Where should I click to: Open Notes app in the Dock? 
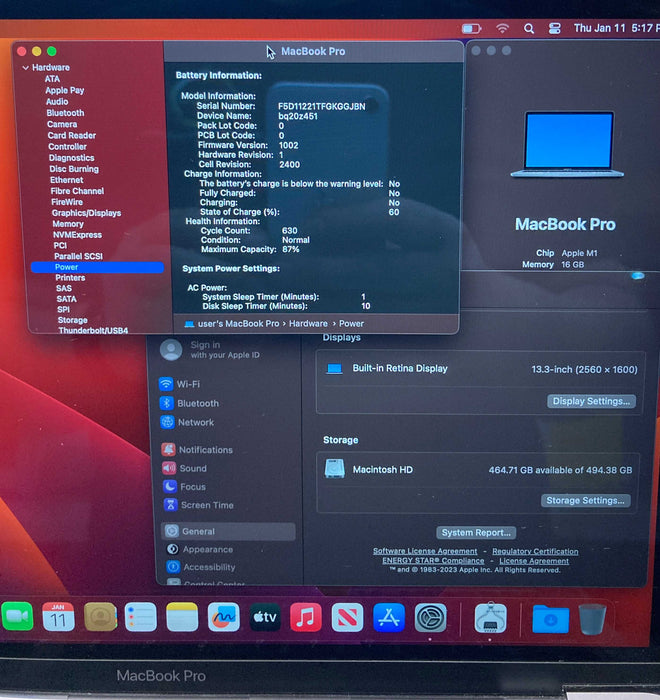coord(182,617)
